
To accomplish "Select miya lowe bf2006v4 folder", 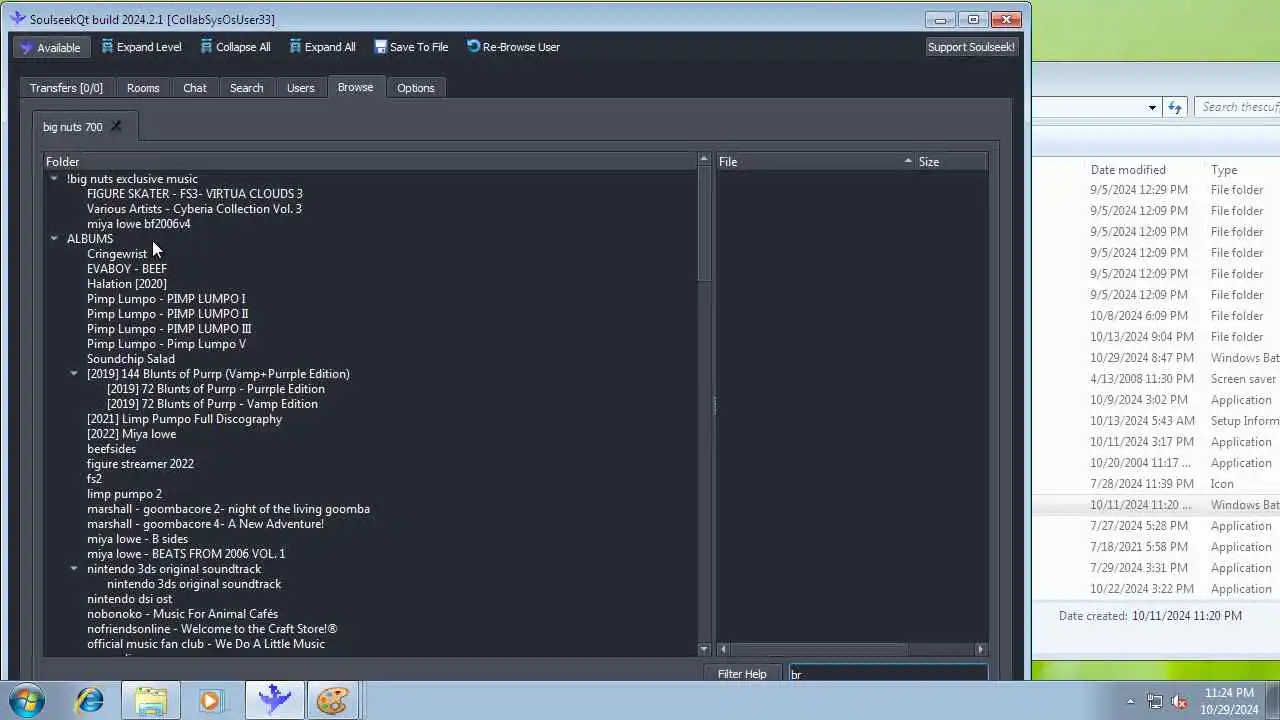I will pos(138,224).
